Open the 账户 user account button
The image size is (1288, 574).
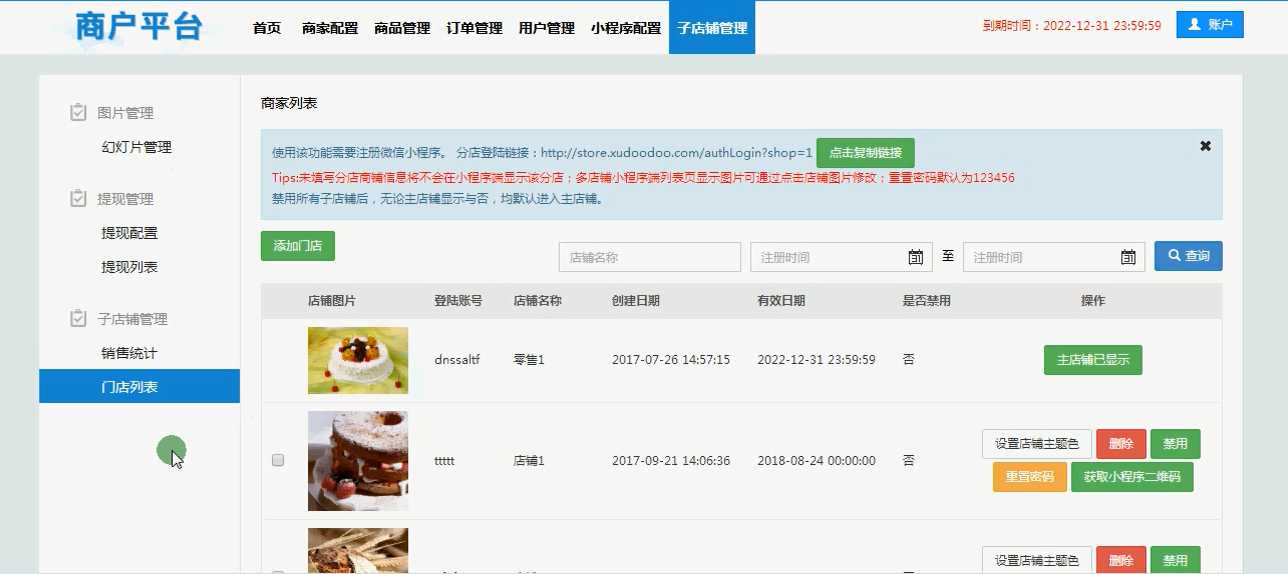click(1209, 25)
